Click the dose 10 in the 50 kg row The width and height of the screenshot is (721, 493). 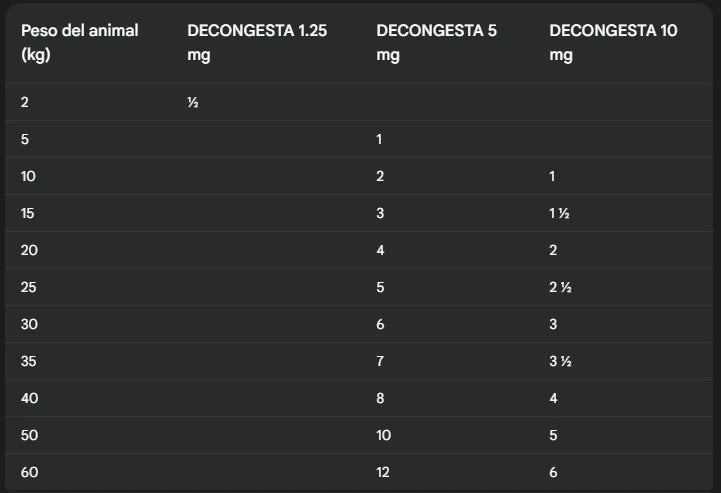click(x=383, y=435)
